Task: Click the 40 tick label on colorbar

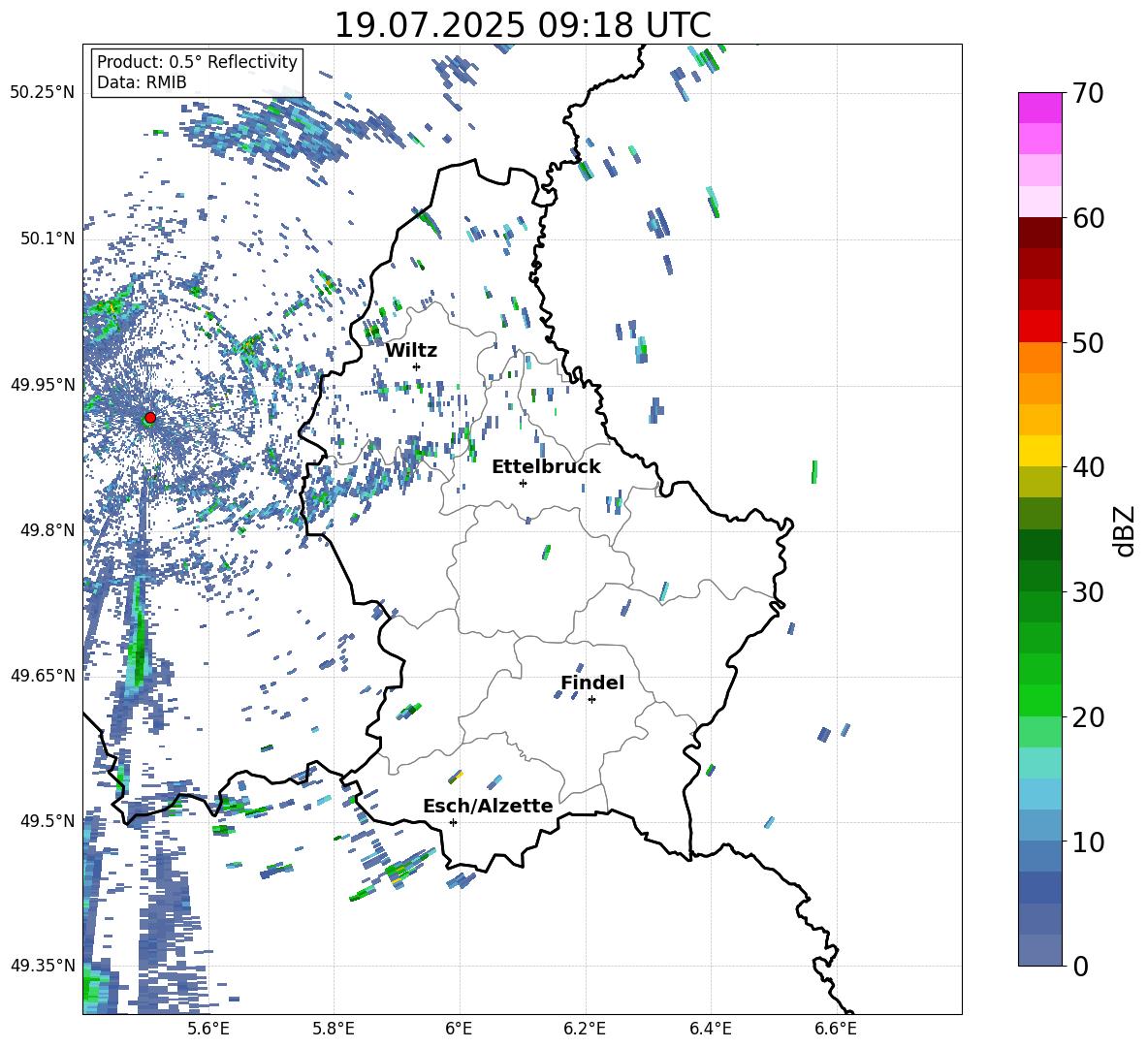Action: [1087, 467]
